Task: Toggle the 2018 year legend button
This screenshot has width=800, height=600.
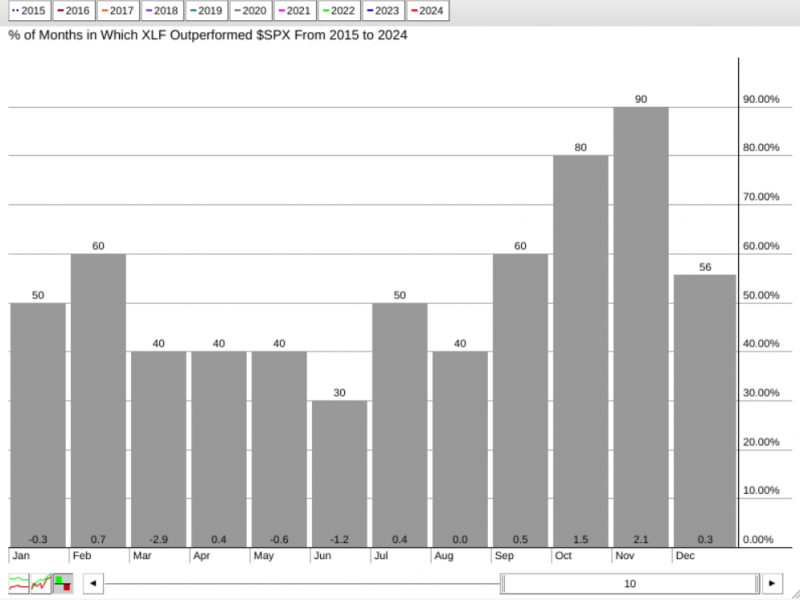Action: coord(162,11)
